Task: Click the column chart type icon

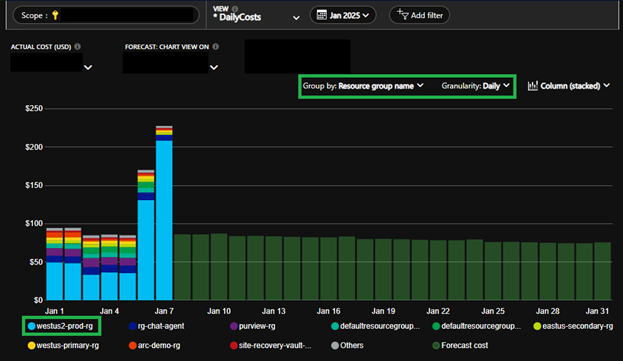Action: click(532, 85)
